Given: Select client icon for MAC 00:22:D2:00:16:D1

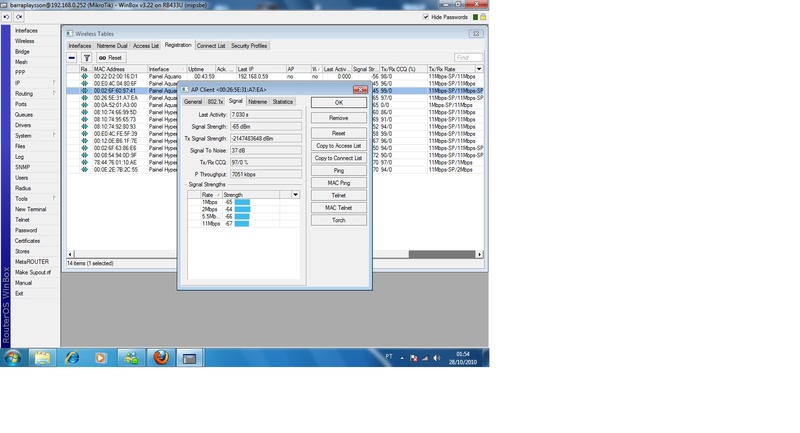Looking at the screenshot, I should pyautogui.click(x=84, y=76).
